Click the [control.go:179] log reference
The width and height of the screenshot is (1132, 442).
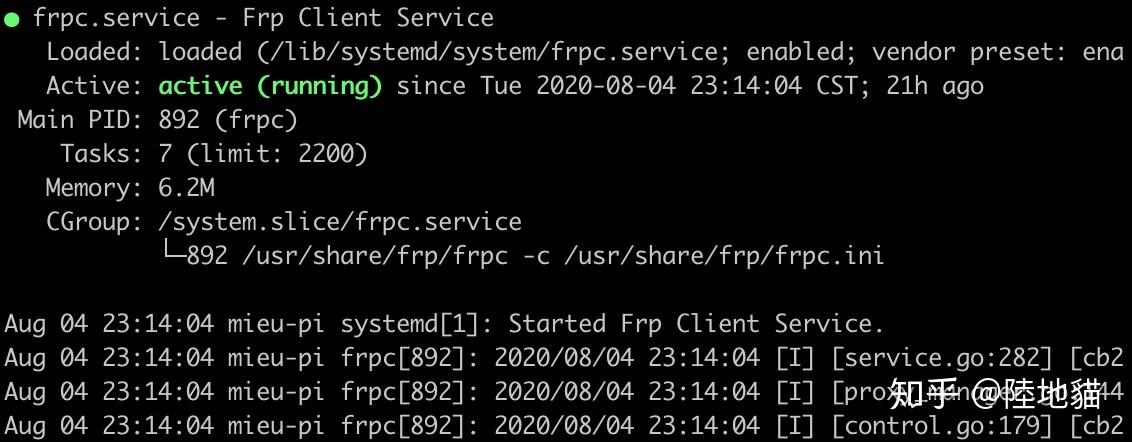(x=943, y=427)
